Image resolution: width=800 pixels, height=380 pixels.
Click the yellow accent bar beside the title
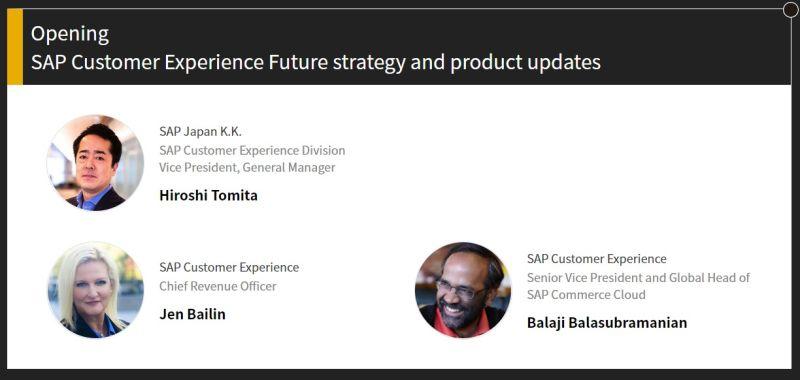tap(15, 47)
